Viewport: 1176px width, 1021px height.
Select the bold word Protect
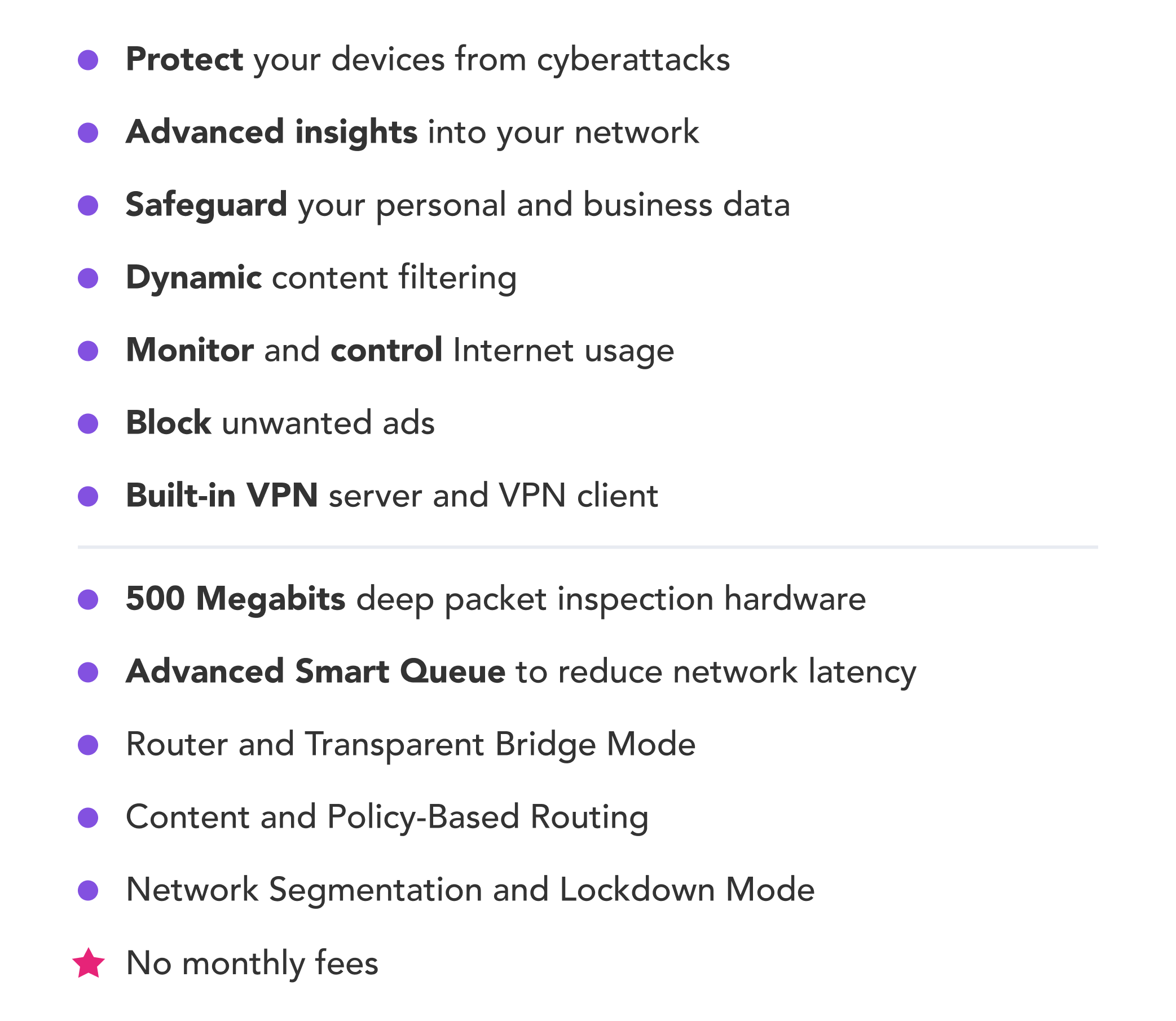(x=184, y=59)
